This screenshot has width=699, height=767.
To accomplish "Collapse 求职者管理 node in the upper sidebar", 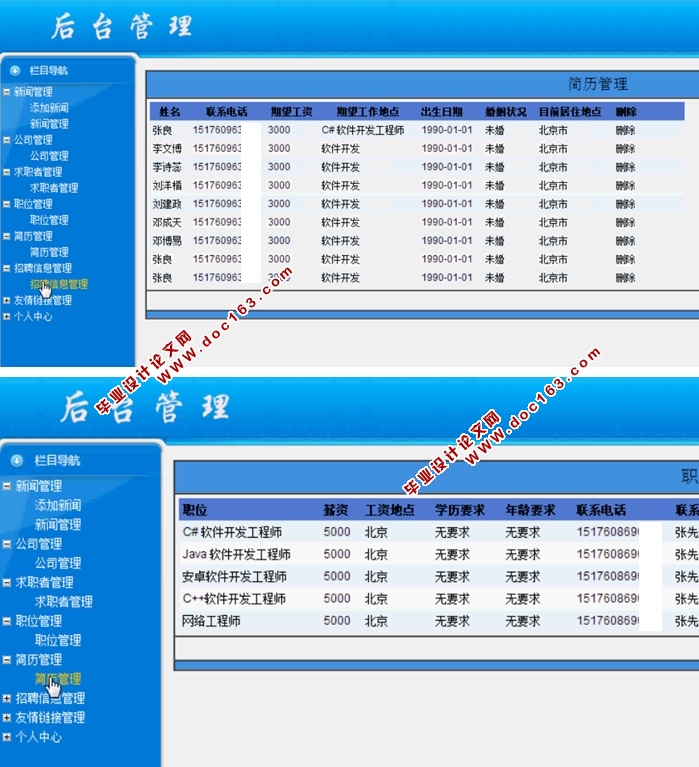I will (x=6, y=172).
